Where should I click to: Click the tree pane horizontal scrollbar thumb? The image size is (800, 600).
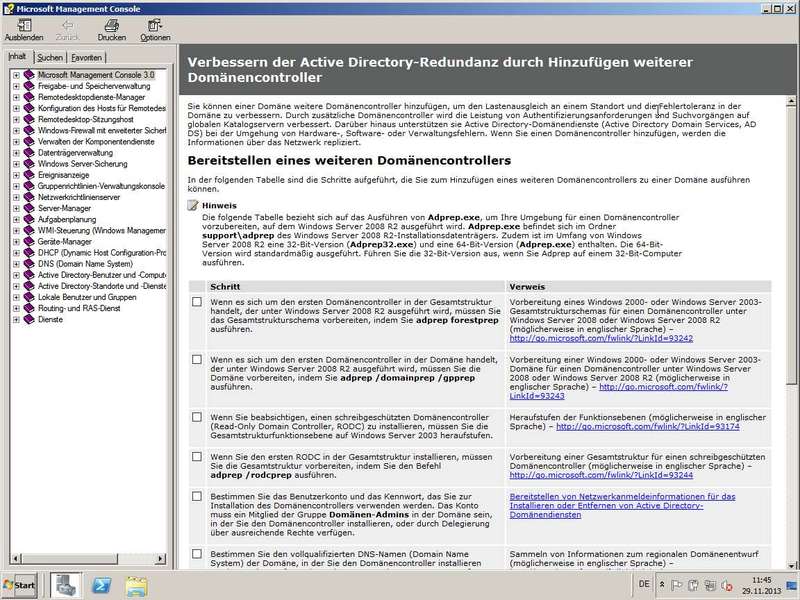coord(69,559)
